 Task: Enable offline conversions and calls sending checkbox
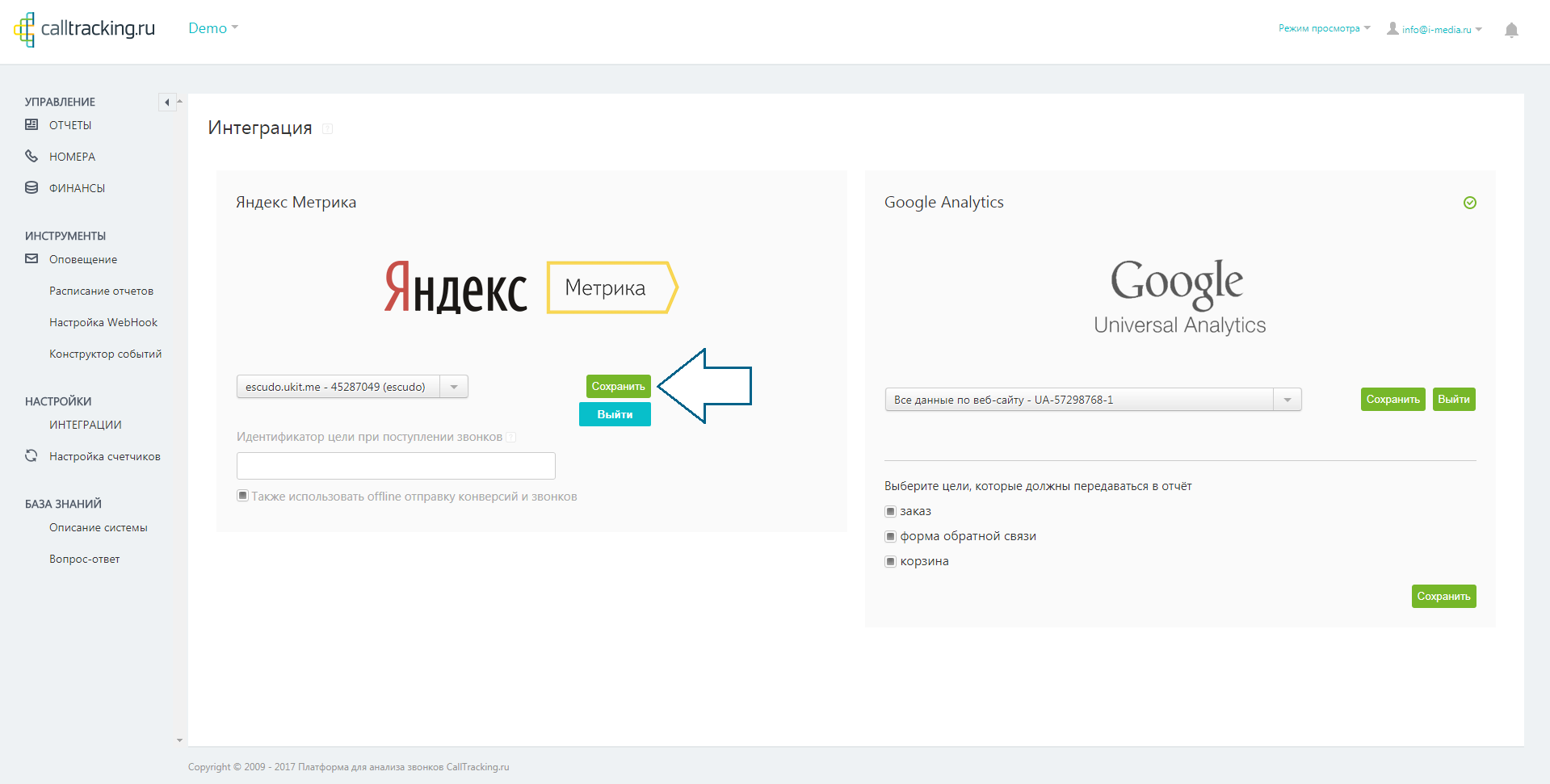pos(242,496)
